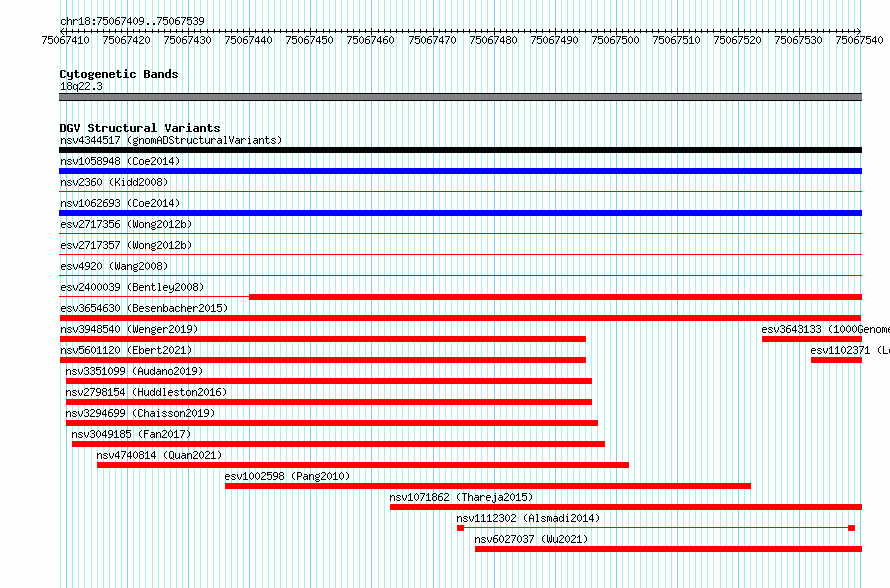Screen dimensions: 890x588
Task: Select the gray 18q22.3 cytogenetic band bar
Action: point(460,97)
